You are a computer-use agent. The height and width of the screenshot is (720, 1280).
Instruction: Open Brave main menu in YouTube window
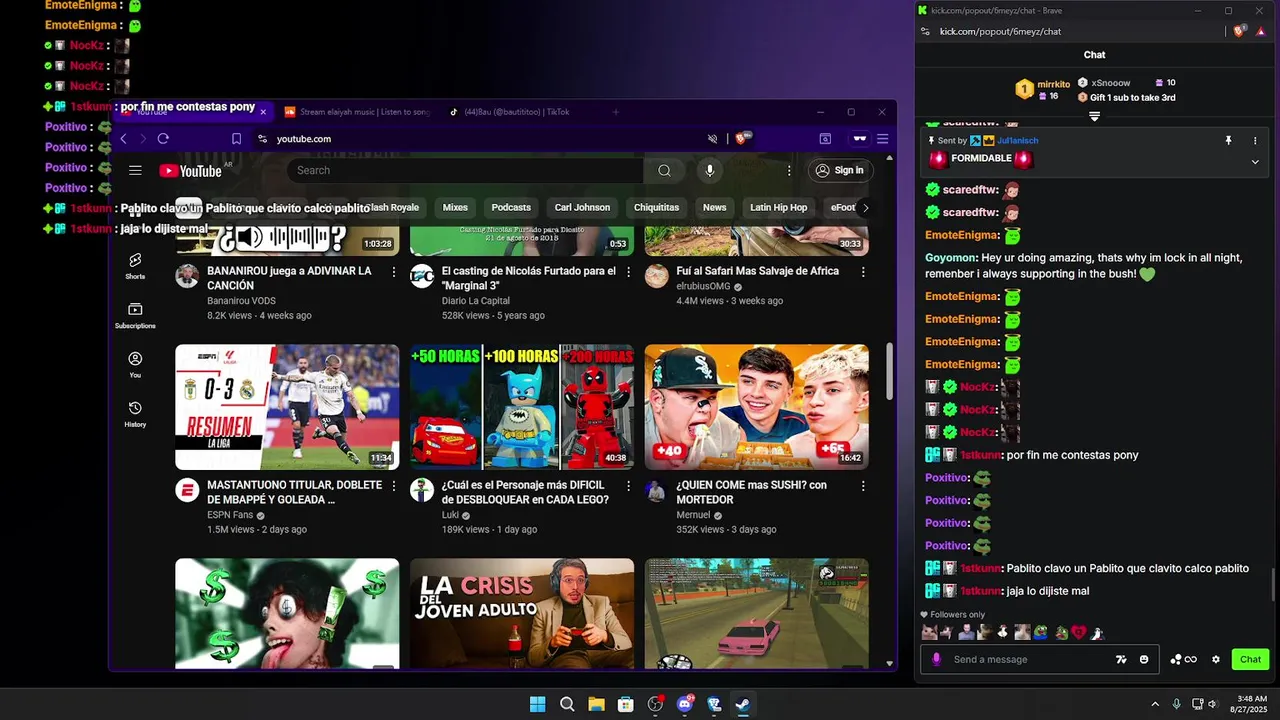tap(882, 139)
